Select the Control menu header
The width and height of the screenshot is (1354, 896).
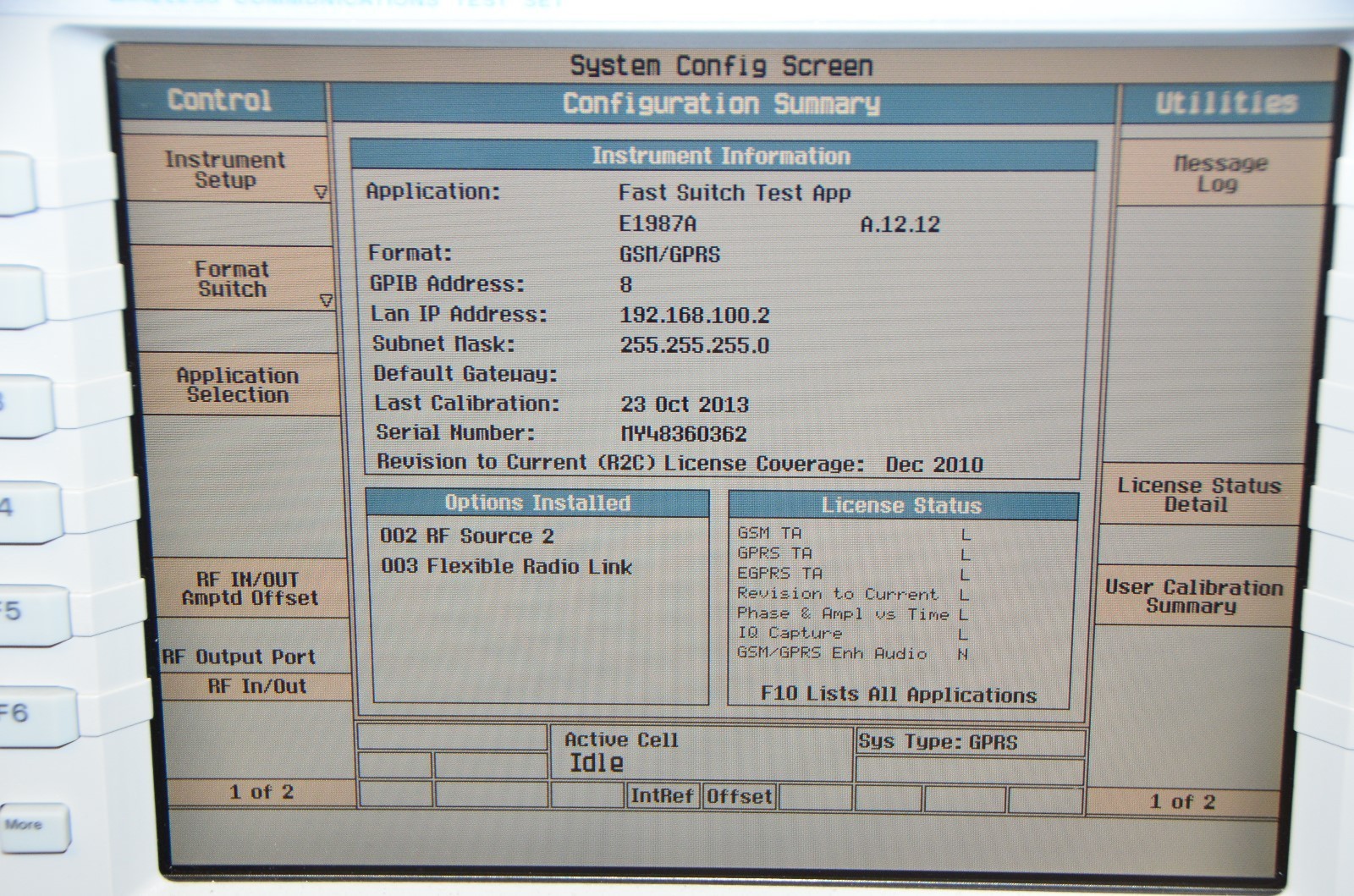tap(220, 101)
